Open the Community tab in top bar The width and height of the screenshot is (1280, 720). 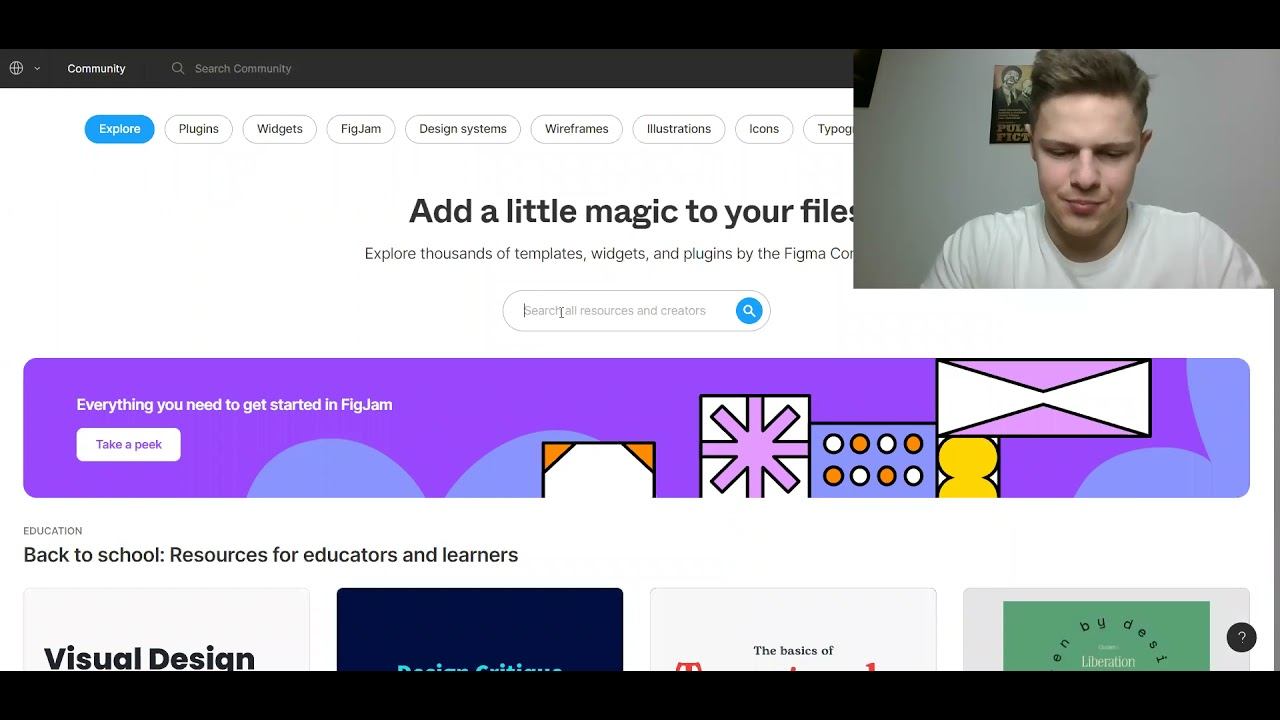(x=96, y=68)
